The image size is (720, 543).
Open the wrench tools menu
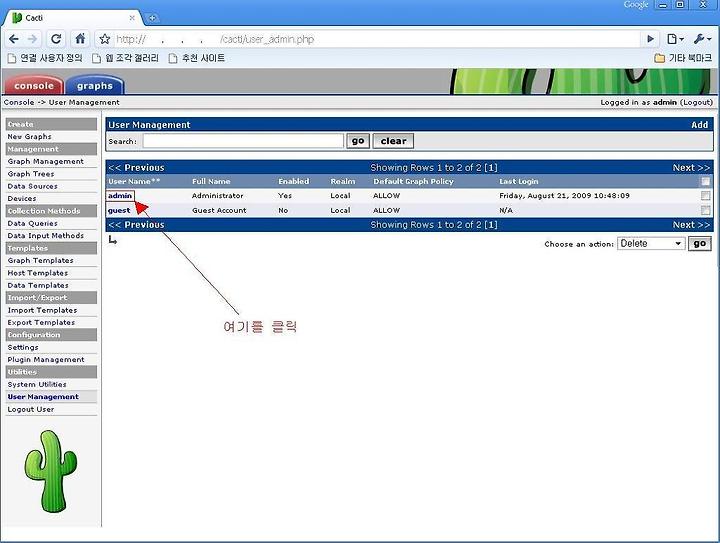tap(702, 39)
